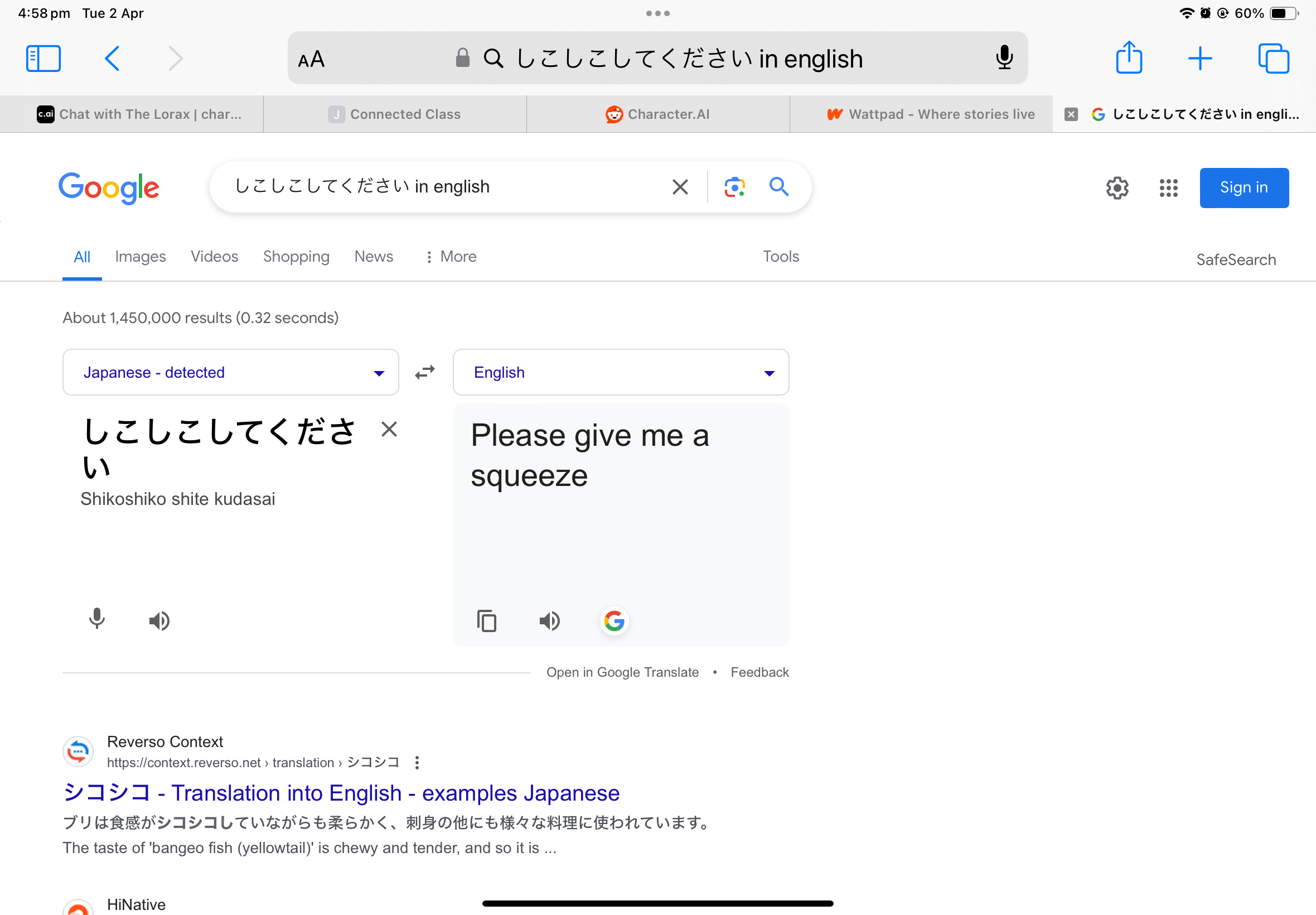Open Google Lens image search
The image size is (1316, 915).
point(733,186)
